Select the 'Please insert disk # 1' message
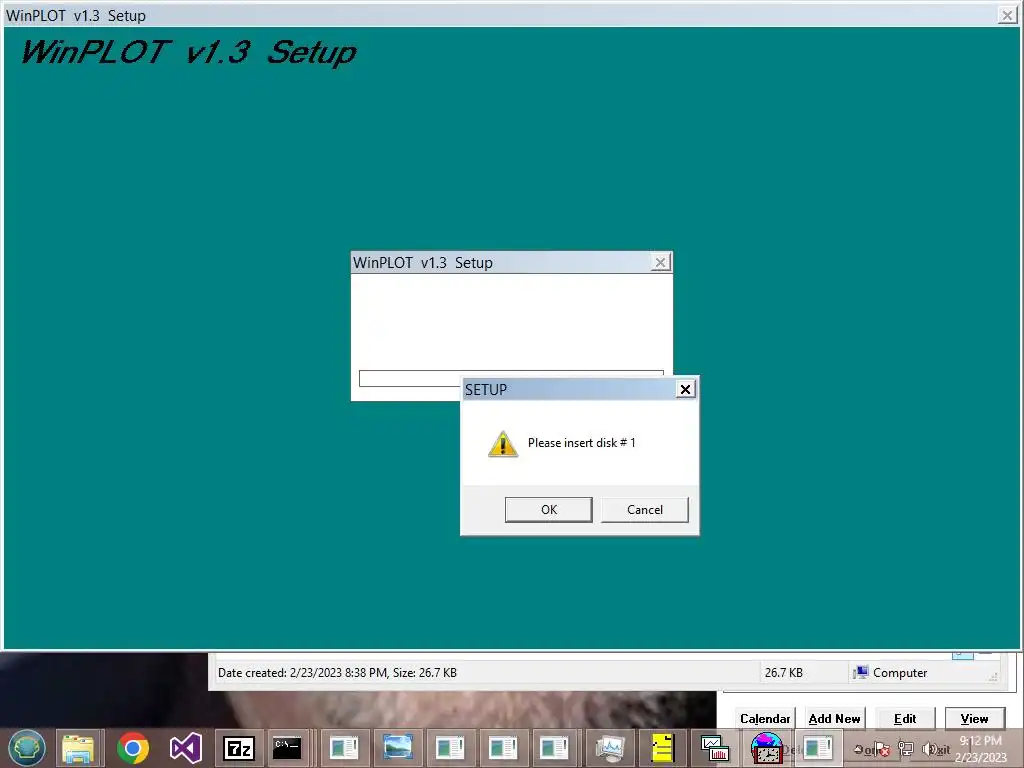Screen dimensions: 1024x768 pyautogui.click(x=581, y=443)
